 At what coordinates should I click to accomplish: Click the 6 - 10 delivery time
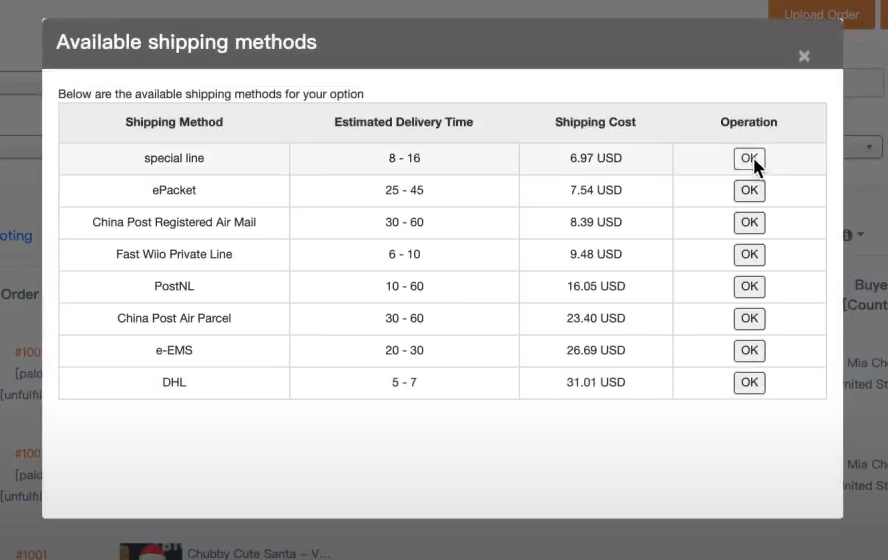pos(404,254)
